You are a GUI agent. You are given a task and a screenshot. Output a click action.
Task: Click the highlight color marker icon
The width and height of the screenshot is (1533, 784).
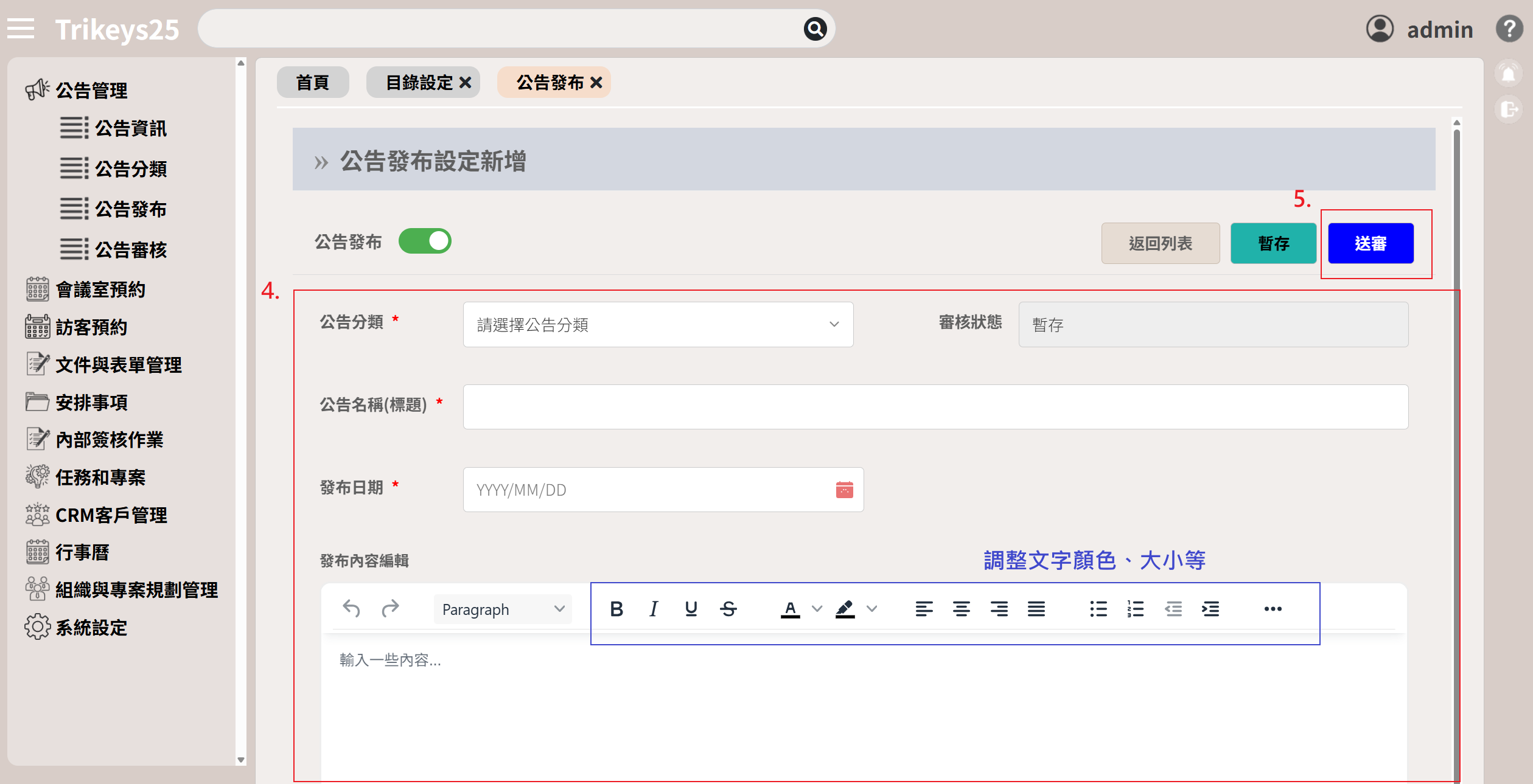[x=845, y=609]
